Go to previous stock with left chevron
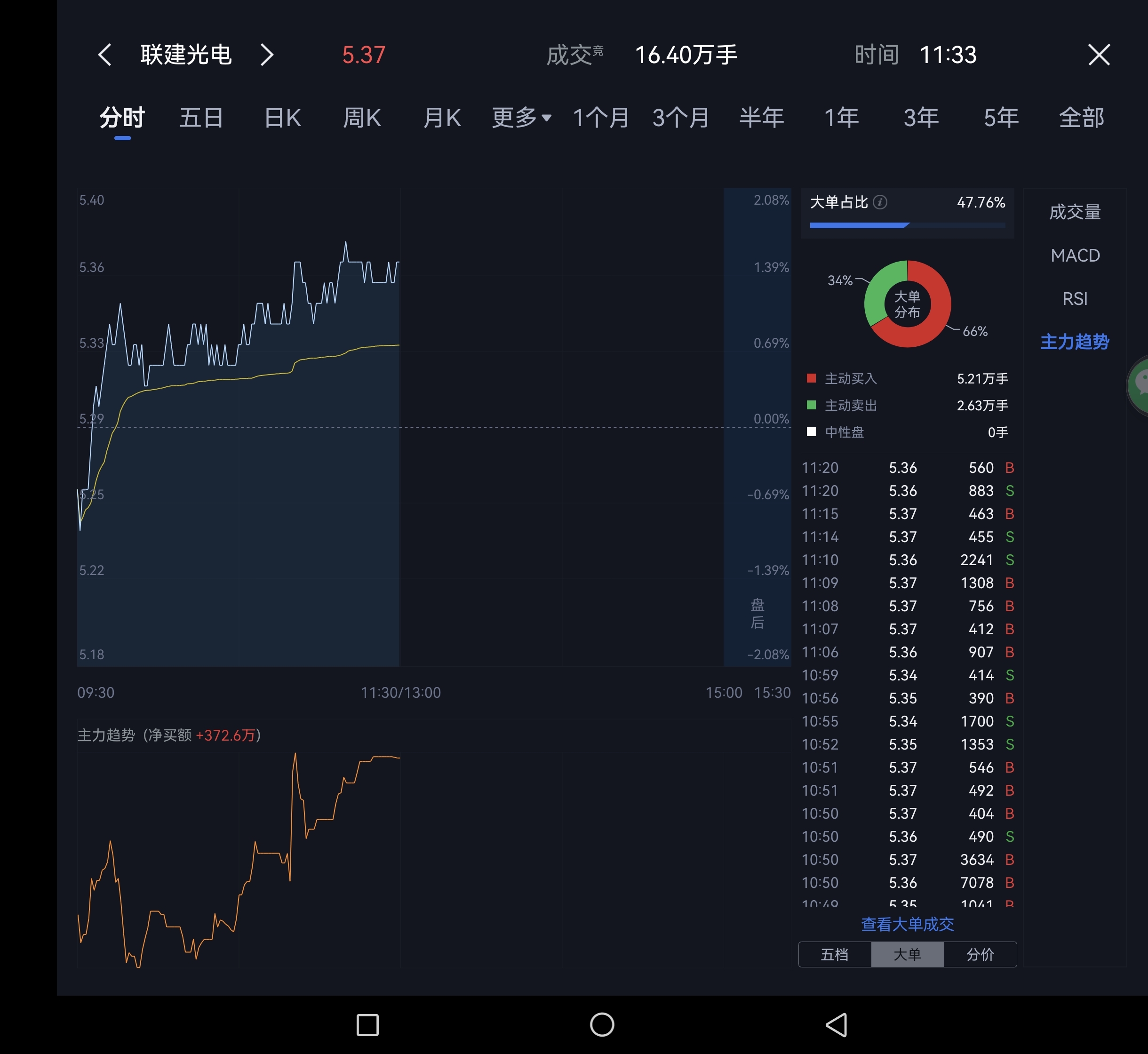Screen dimensions: 1148x1054 105,56
